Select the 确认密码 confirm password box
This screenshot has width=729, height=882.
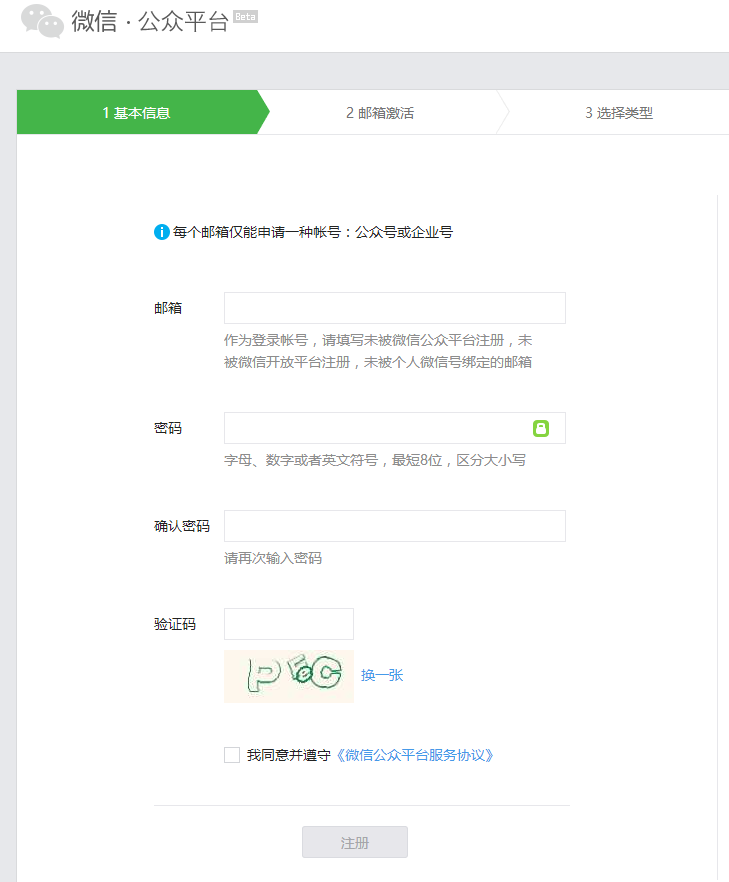(x=394, y=526)
